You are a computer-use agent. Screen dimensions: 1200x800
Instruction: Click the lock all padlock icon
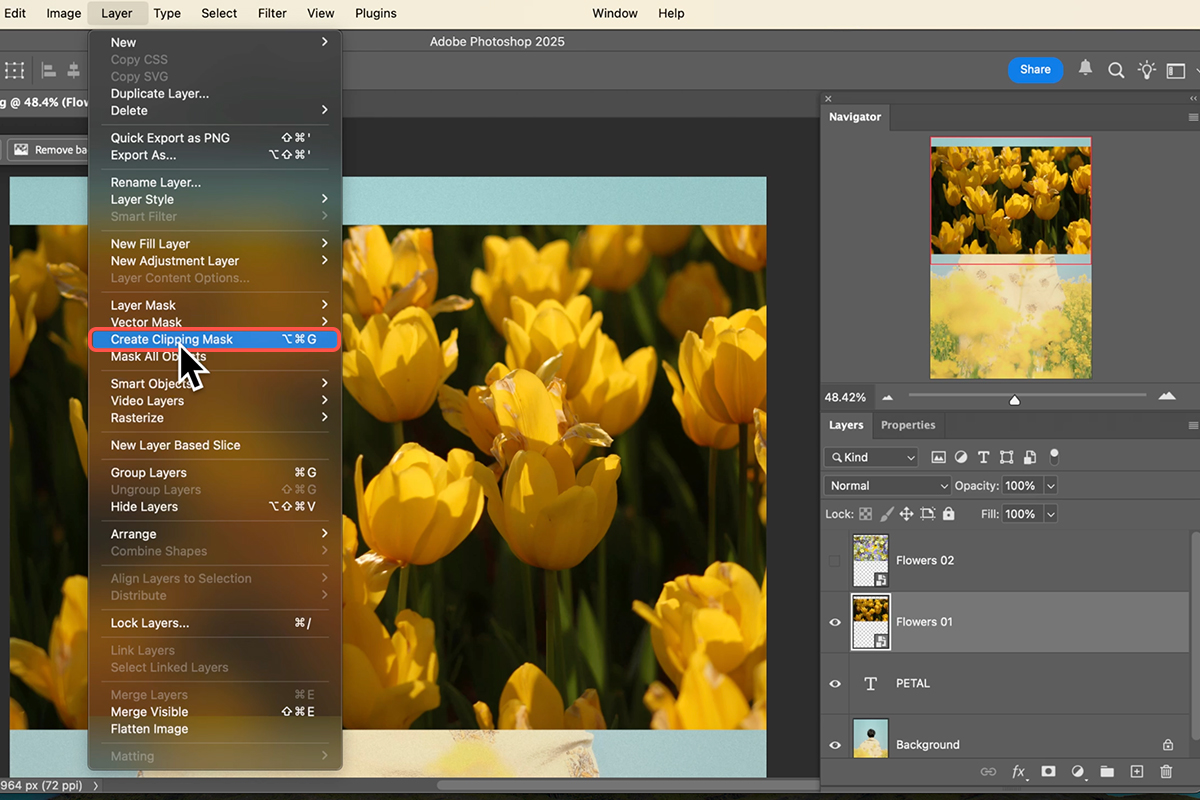pos(948,514)
